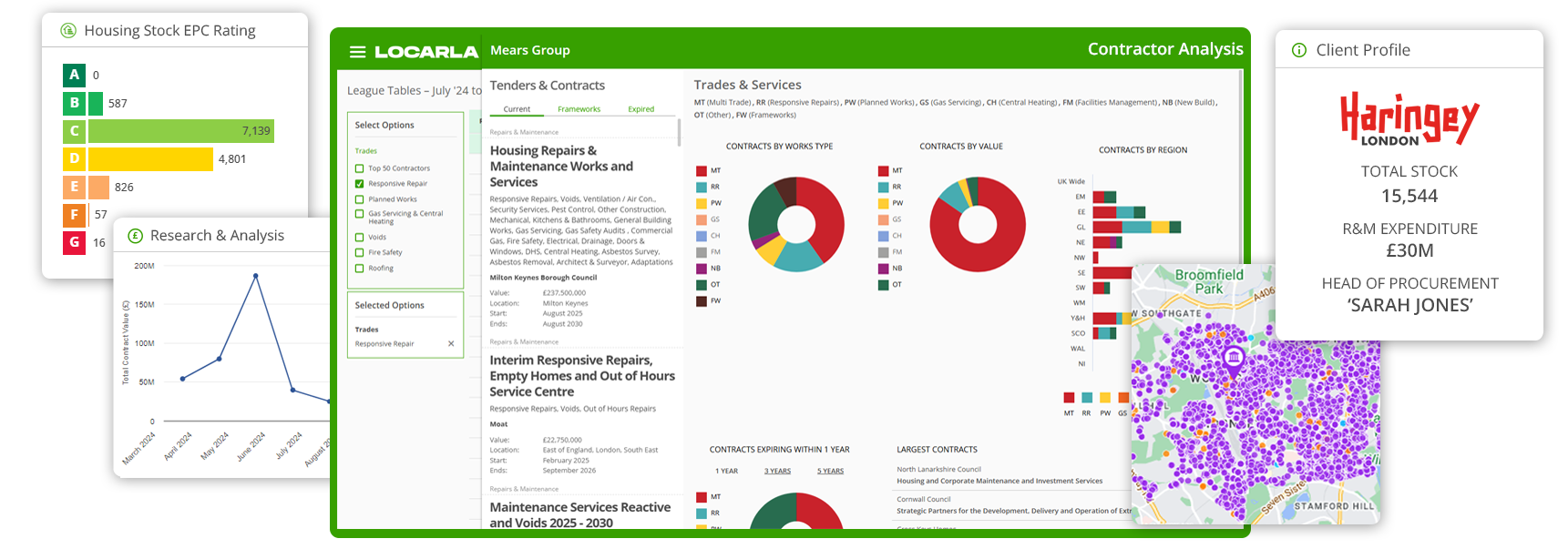The height and width of the screenshot is (549, 1568).
Task: Click the EPC rating G badge
Action: pyautogui.click(x=75, y=242)
